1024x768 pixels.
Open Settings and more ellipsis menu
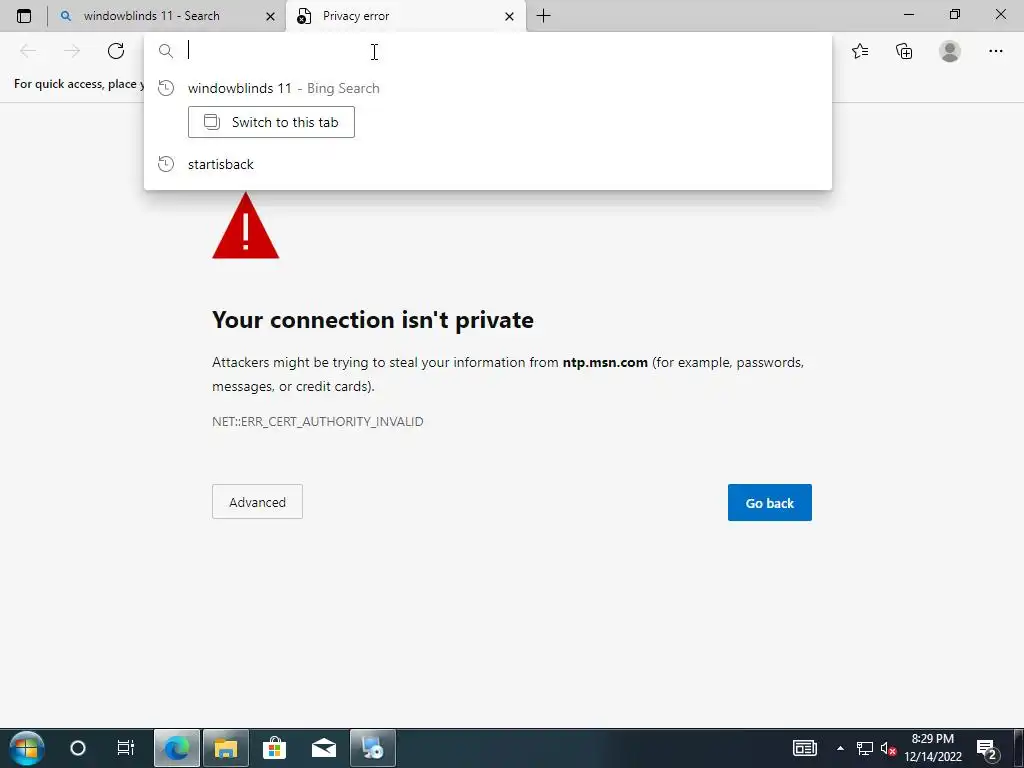click(995, 51)
